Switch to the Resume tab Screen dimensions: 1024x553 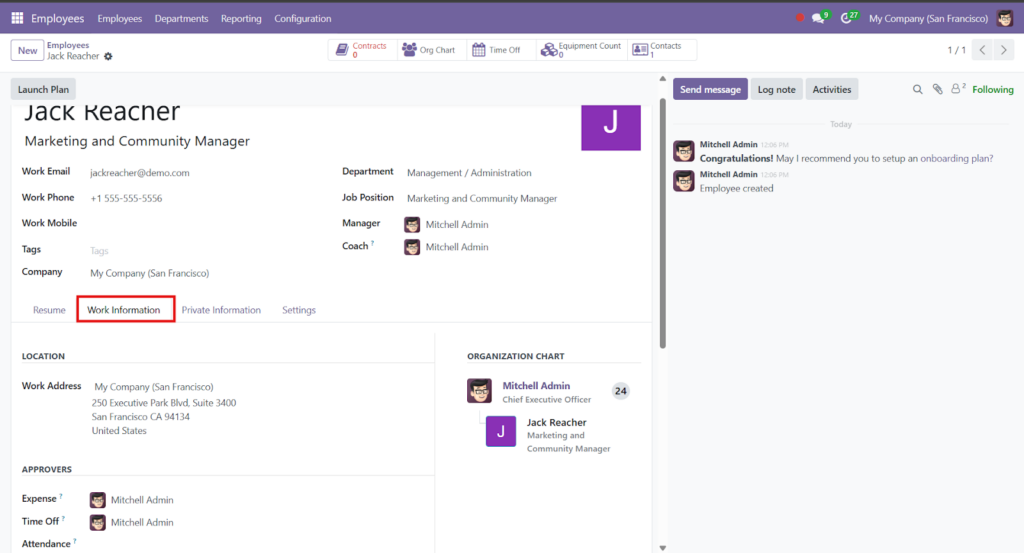tap(49, 310)
